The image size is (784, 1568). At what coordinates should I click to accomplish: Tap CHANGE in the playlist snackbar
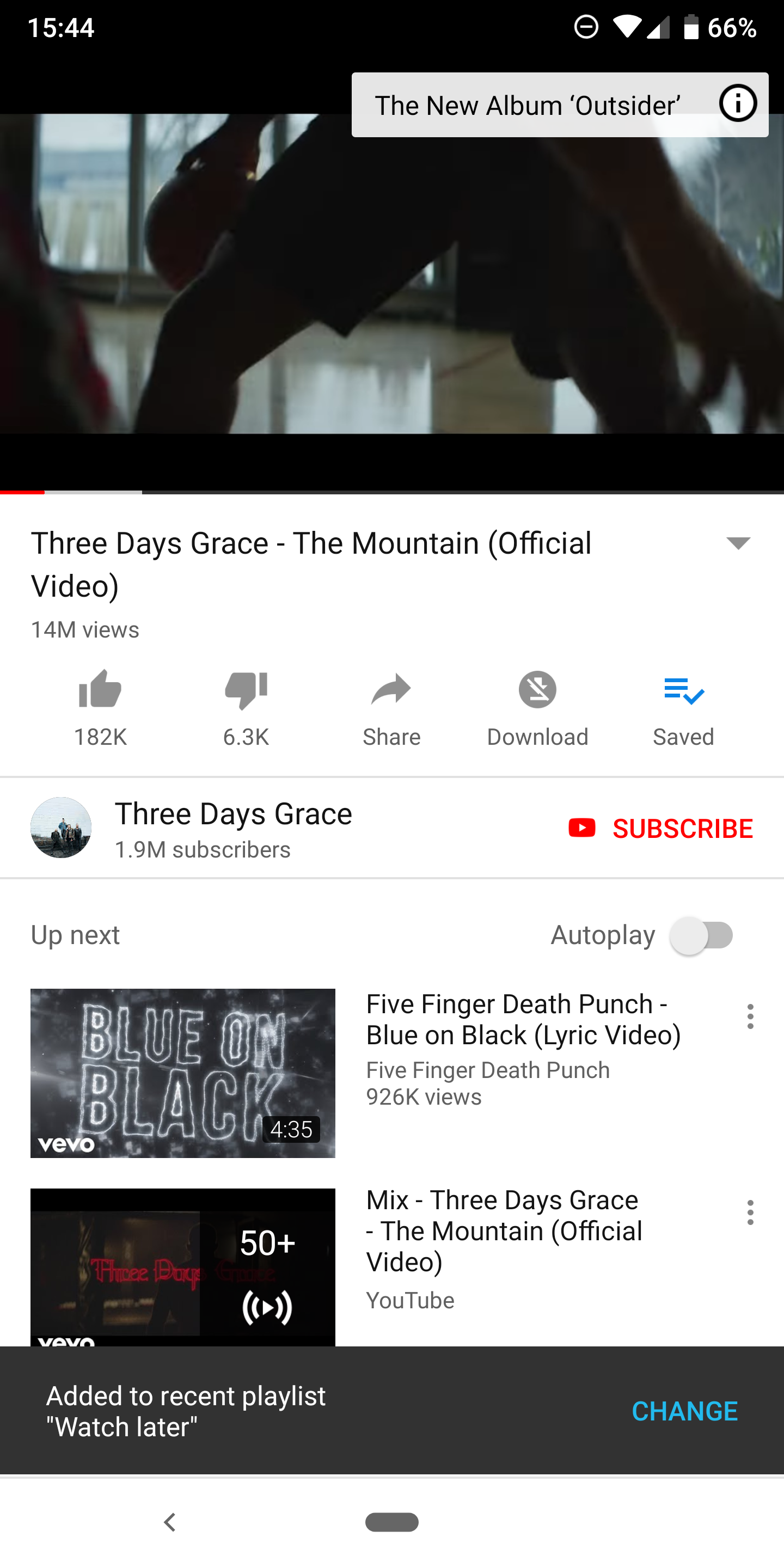(684, 1411)
